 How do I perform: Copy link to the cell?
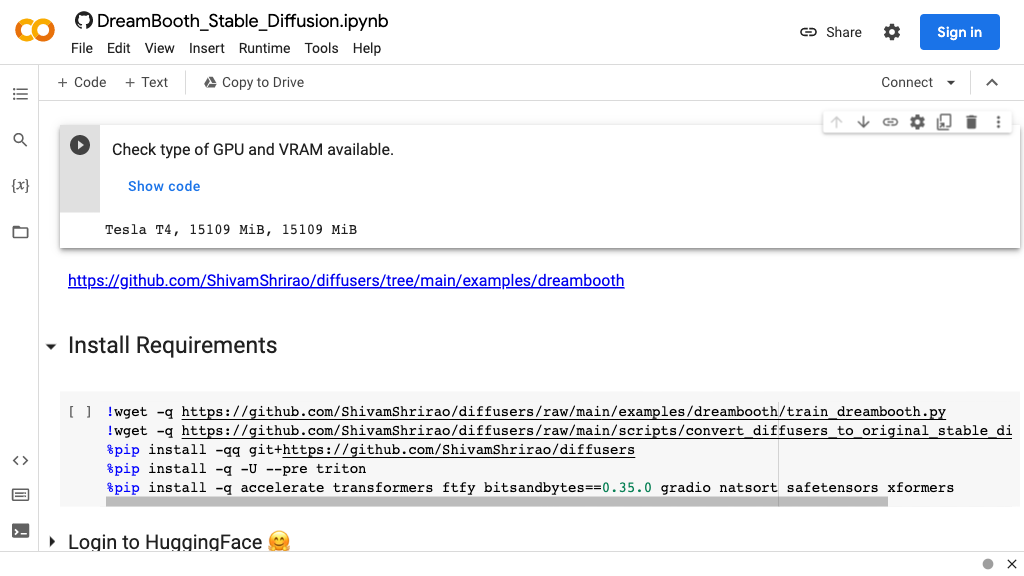[x=890, y=122]
